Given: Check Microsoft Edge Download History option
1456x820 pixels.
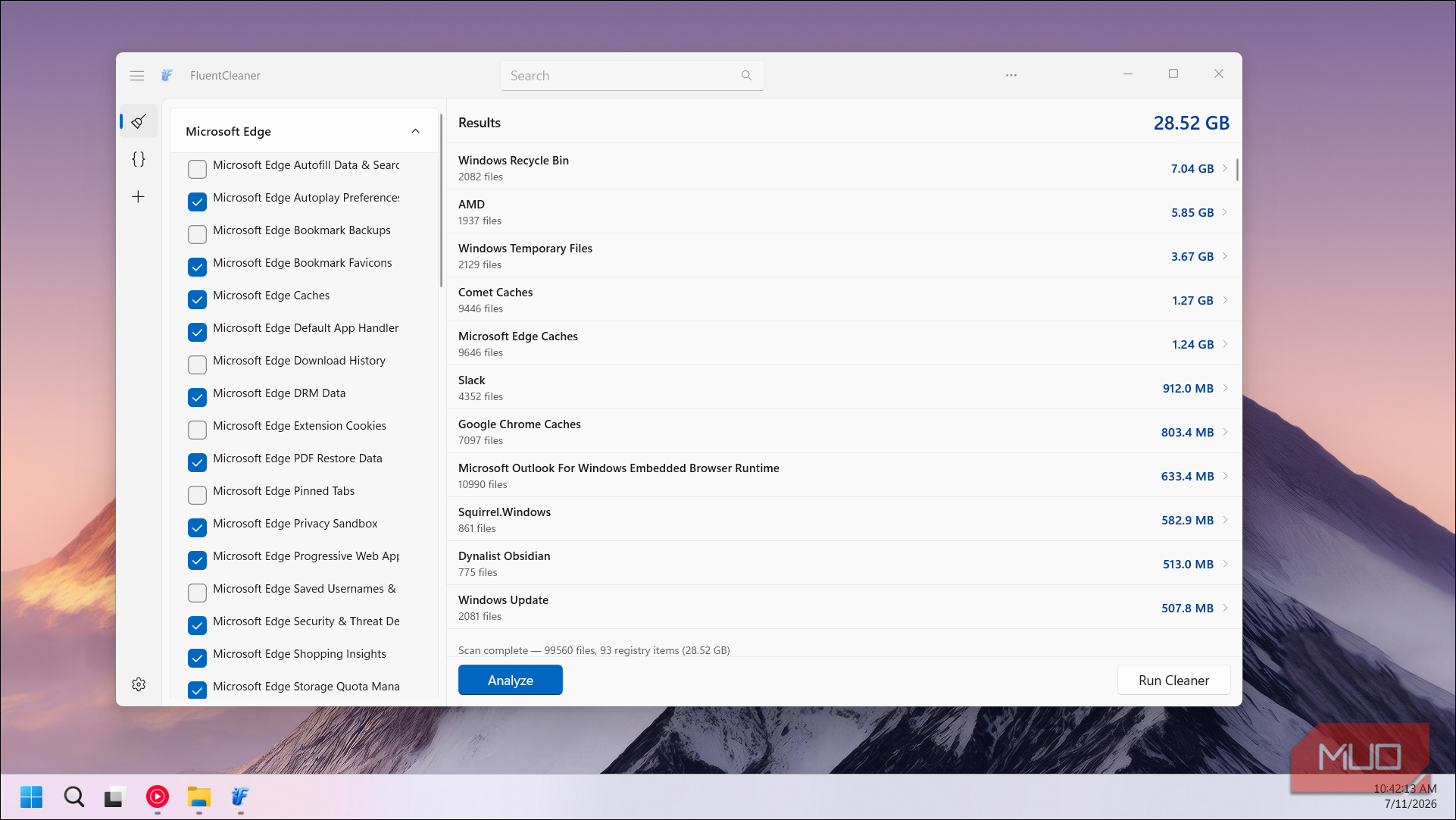Looking at the screenshot, I should (197, 365).
